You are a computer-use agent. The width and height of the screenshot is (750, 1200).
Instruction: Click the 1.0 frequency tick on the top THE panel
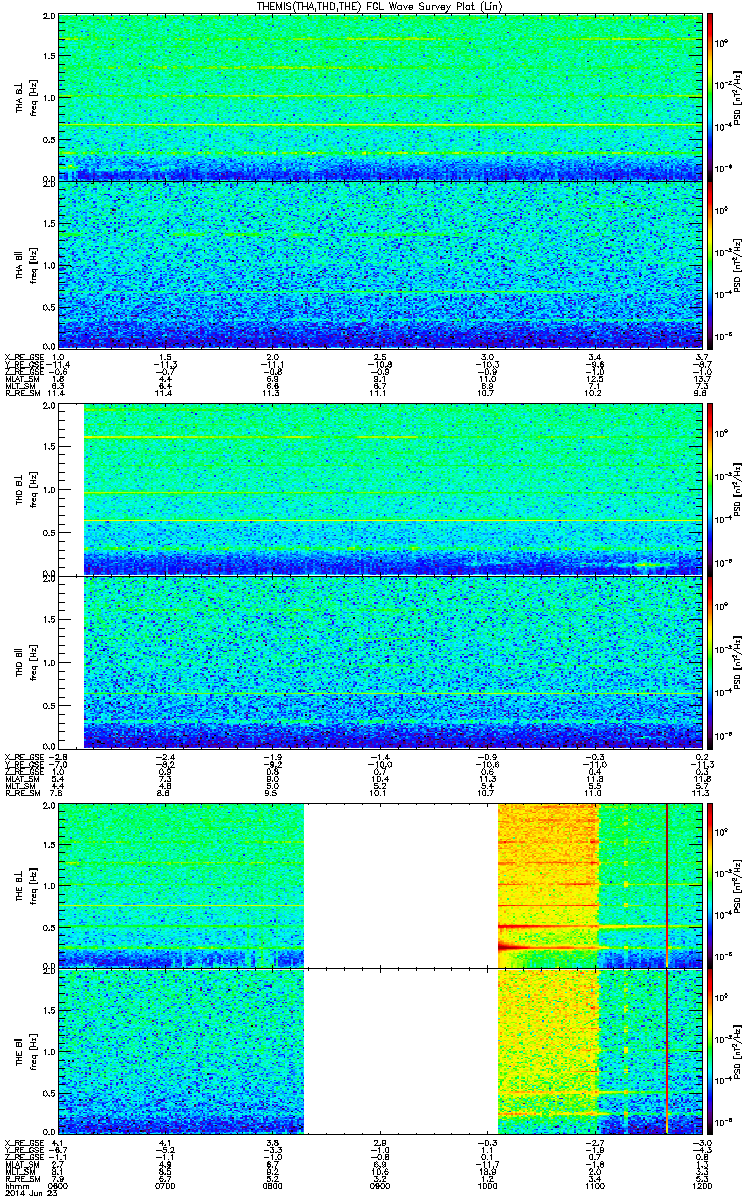coord(49,885)
